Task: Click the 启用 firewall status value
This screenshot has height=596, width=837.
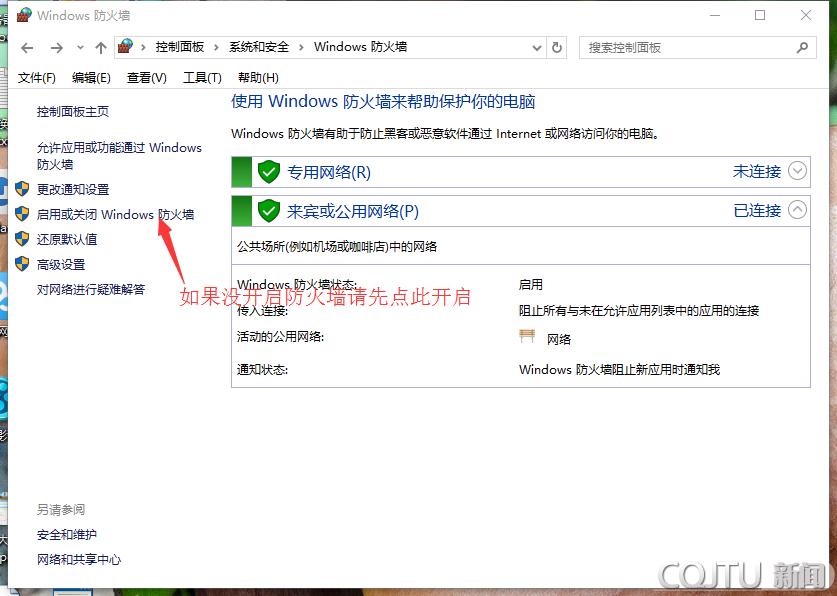Action: coord(531,284)
